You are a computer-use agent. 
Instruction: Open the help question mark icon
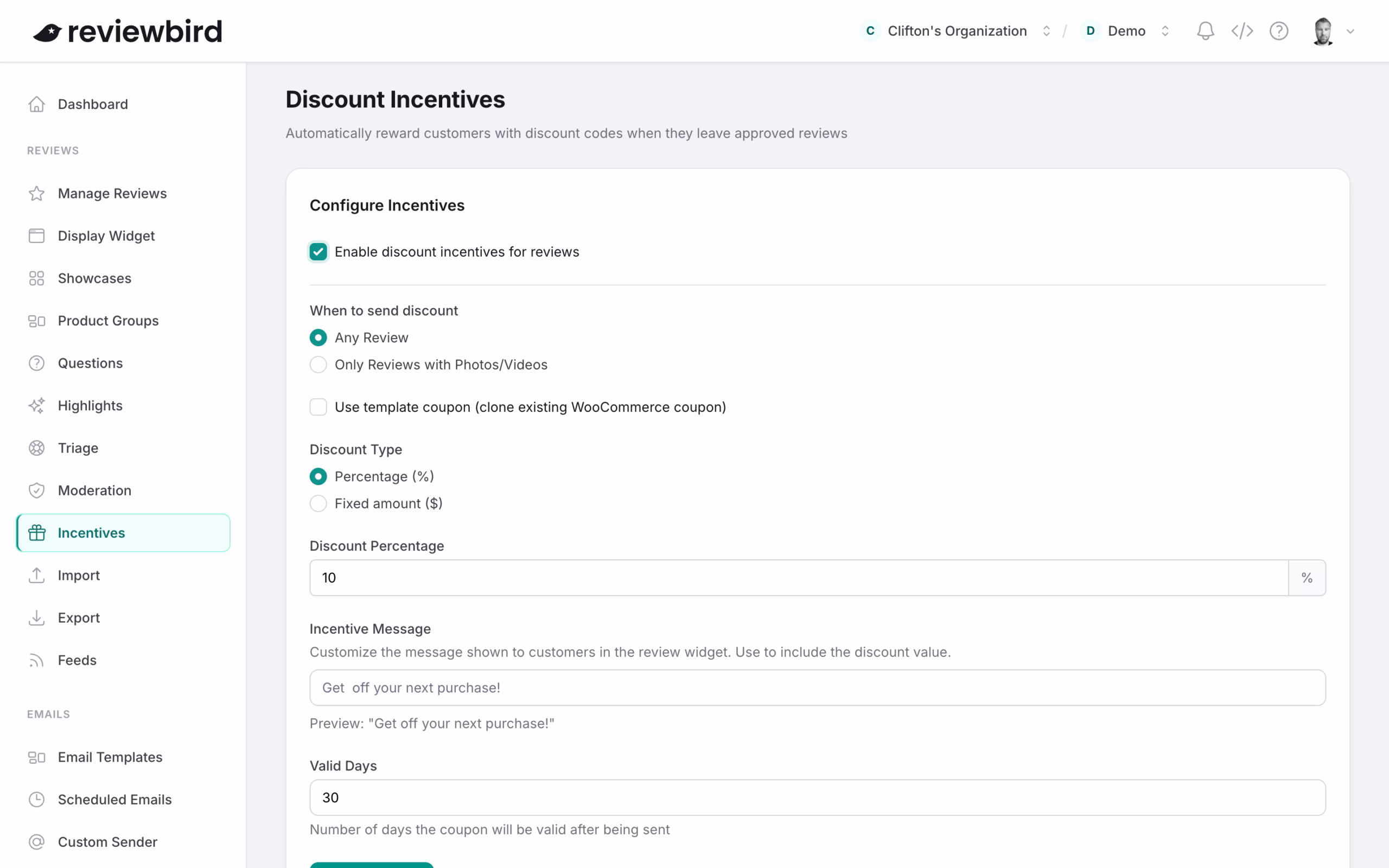point(1279,31)
